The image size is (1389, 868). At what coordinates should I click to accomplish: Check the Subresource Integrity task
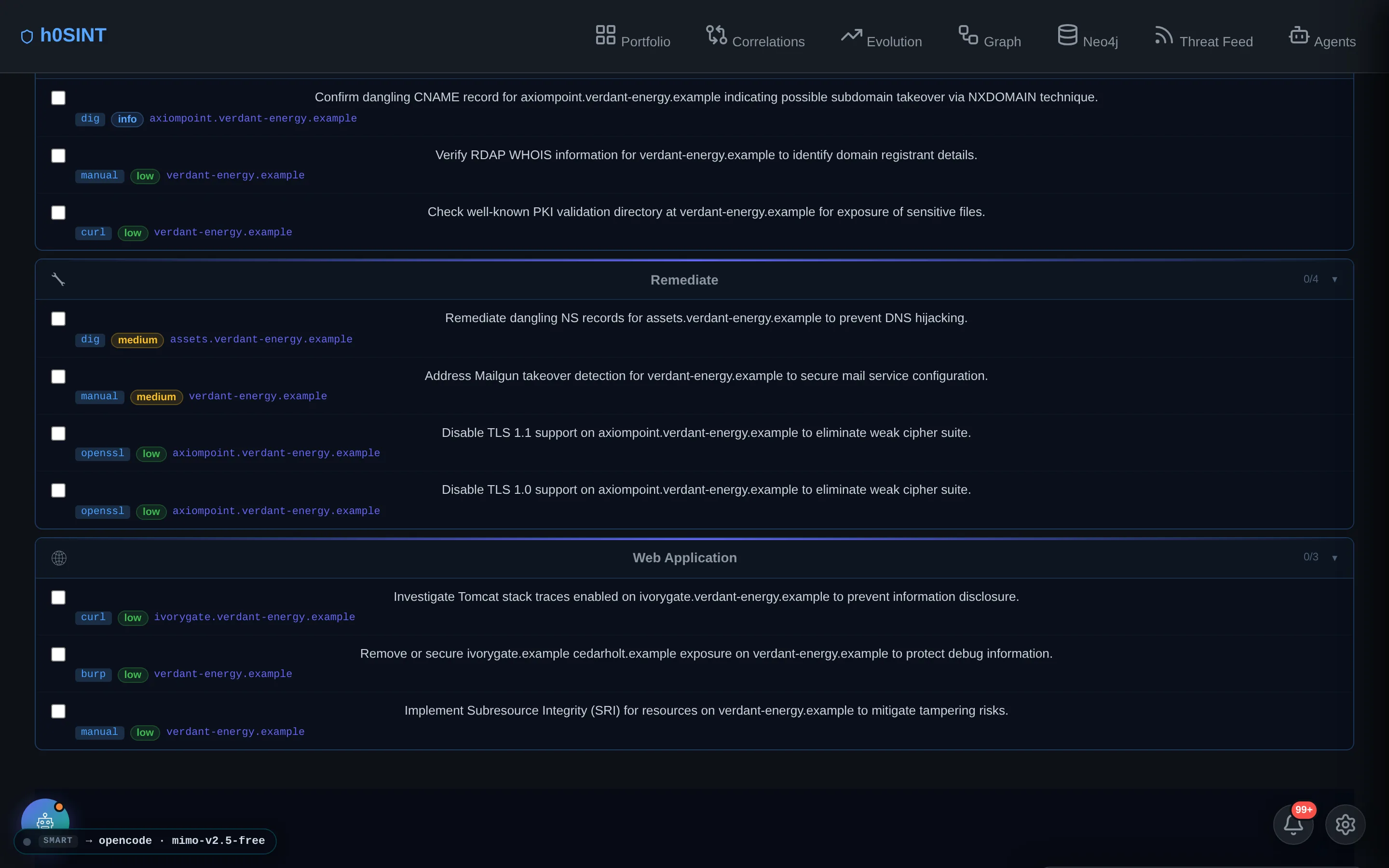pos(58,711)
